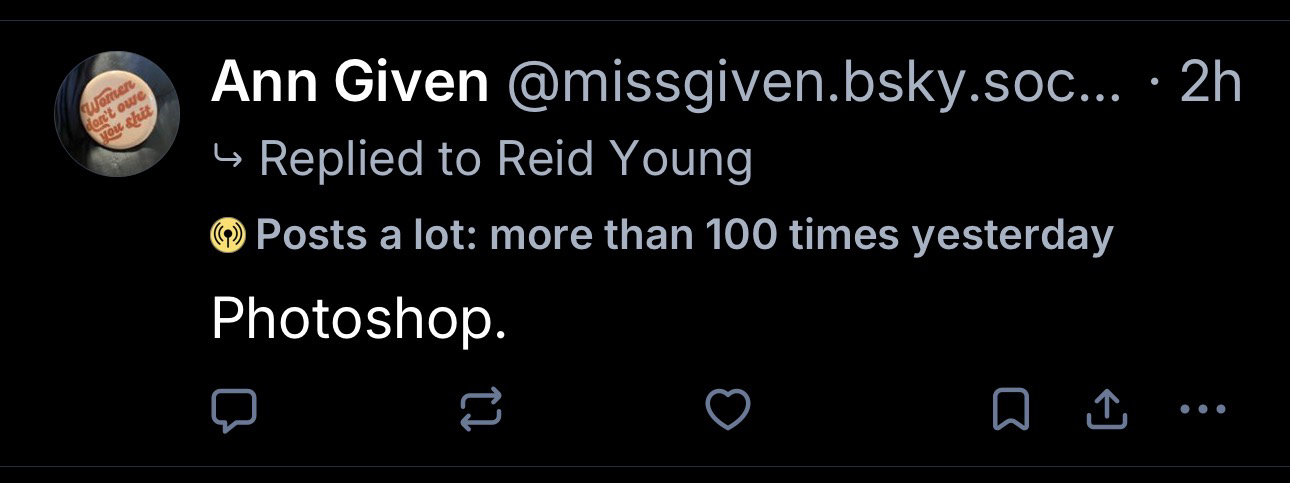The image size is (1290, 483).
Task: Click the curved reply arrow beside "Replied to"
Action: point(228,158)
